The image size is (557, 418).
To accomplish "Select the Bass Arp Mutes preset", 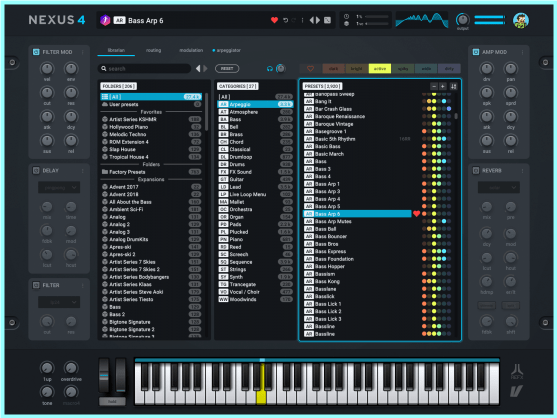I will pyautogui.click(x=357, y=221).
